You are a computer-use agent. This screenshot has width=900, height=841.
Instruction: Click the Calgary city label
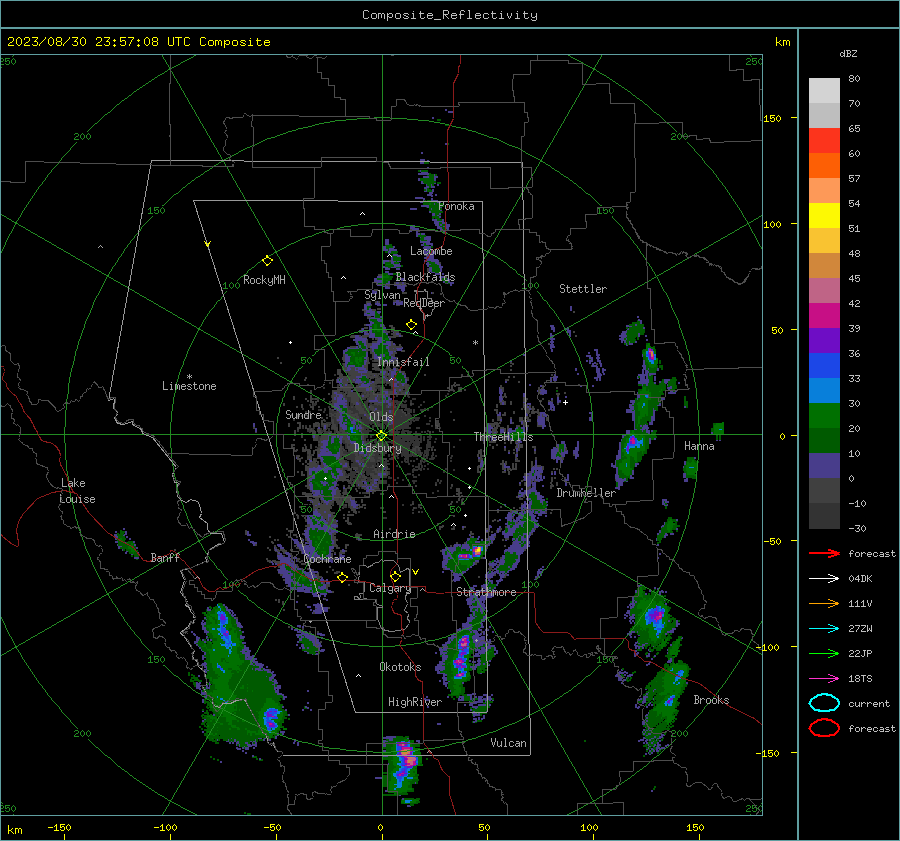pyautogui.click(x=390, y=588)
